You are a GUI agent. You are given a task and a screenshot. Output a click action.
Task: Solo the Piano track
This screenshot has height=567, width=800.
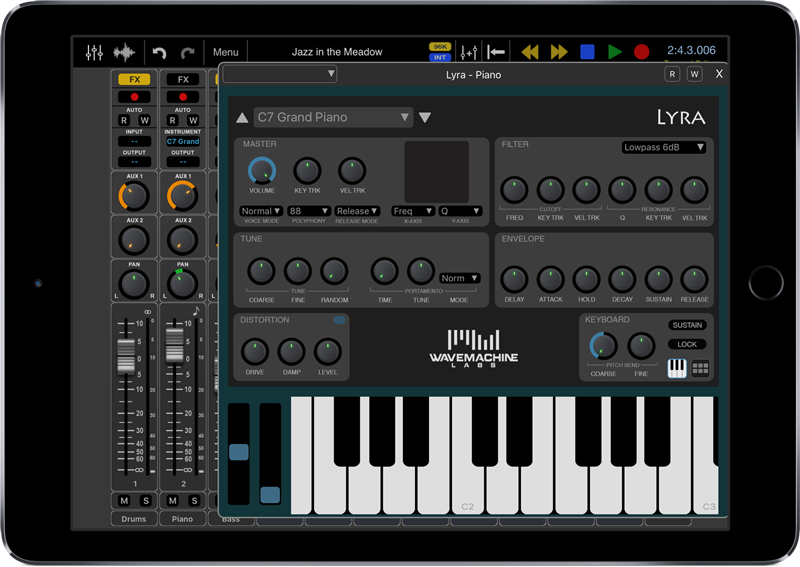[194, 501]
